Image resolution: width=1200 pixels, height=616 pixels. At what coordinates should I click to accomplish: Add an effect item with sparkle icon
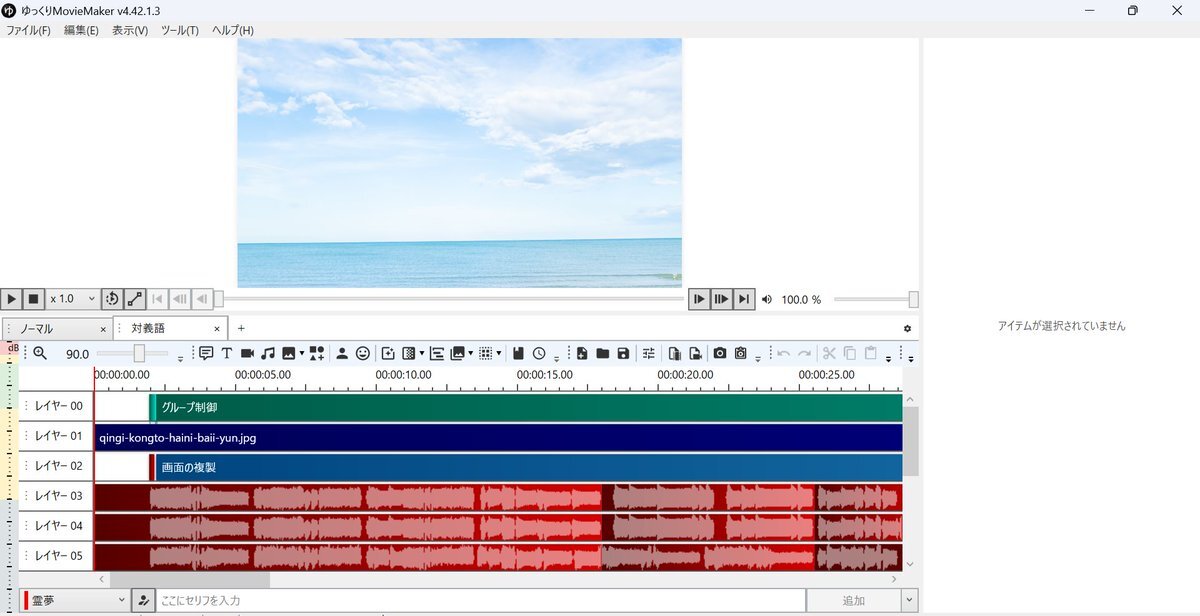click(x=388, y=353)
